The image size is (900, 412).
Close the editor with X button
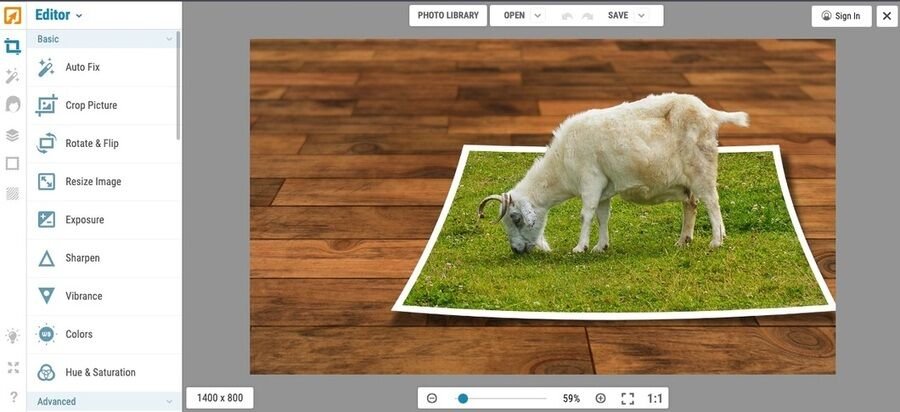point(887,16)
